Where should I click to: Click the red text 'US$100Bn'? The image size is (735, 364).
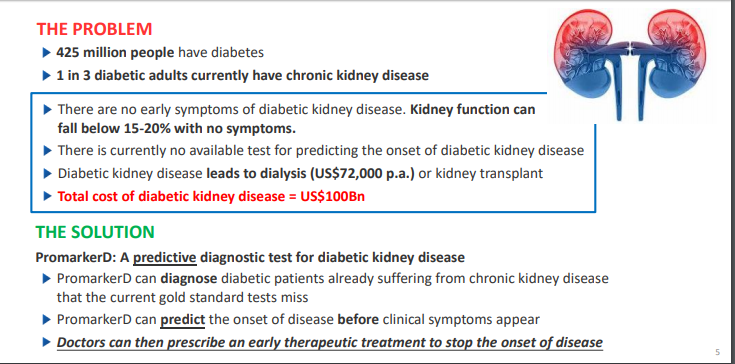tap(332, 196)
